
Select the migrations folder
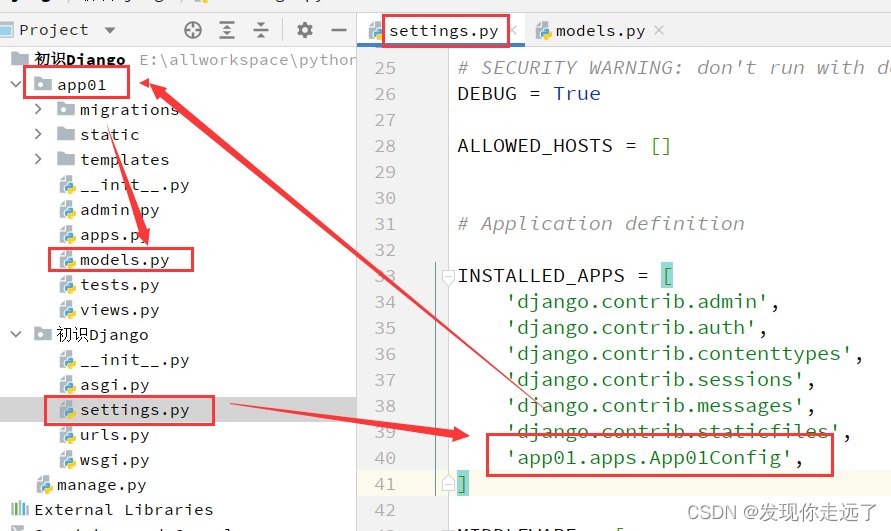coord(130,110)
